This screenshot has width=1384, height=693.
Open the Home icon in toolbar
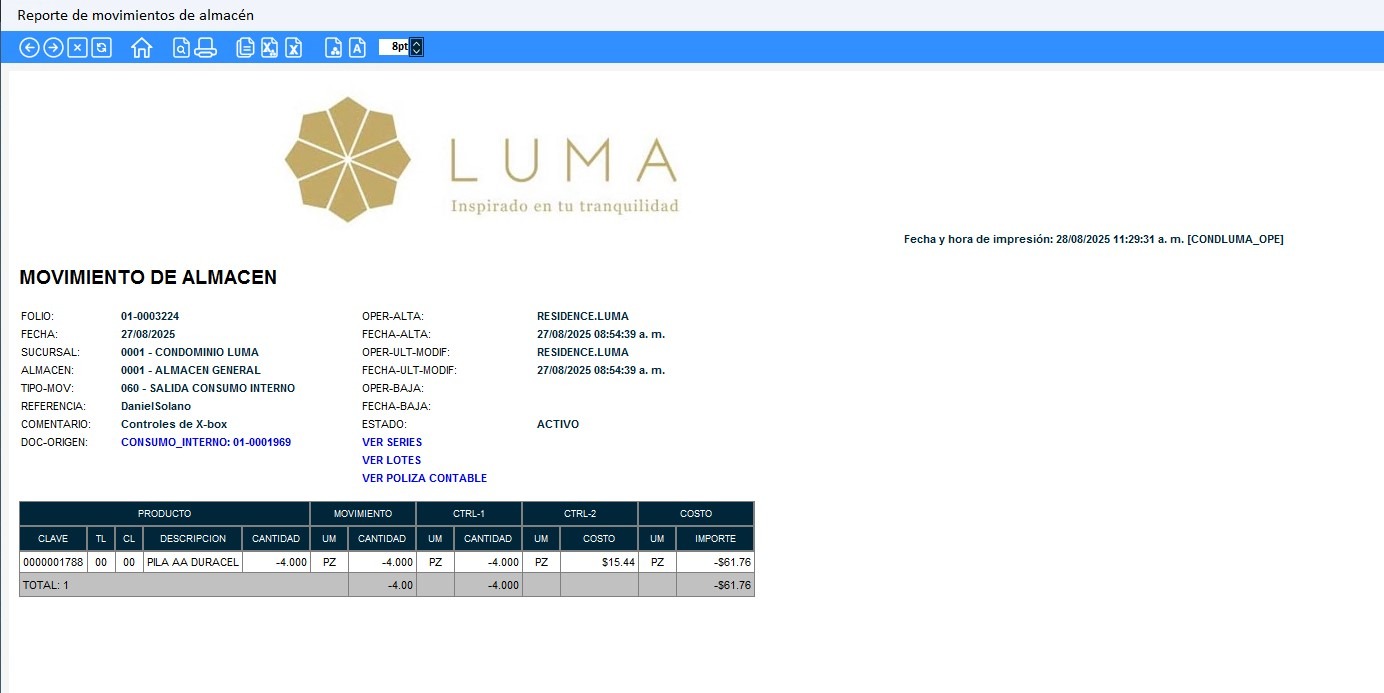(142, 47)
